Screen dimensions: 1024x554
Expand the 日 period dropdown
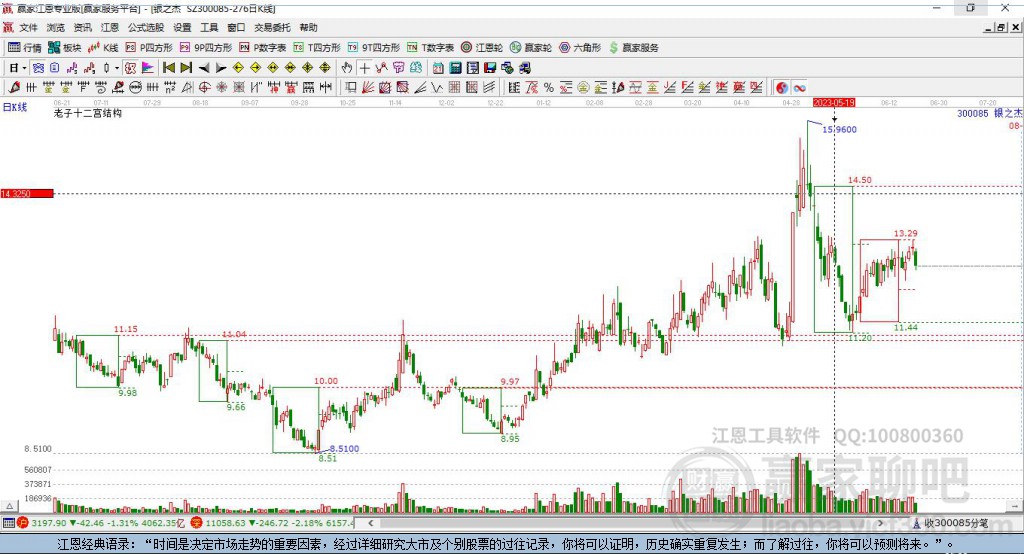point(24,68)
